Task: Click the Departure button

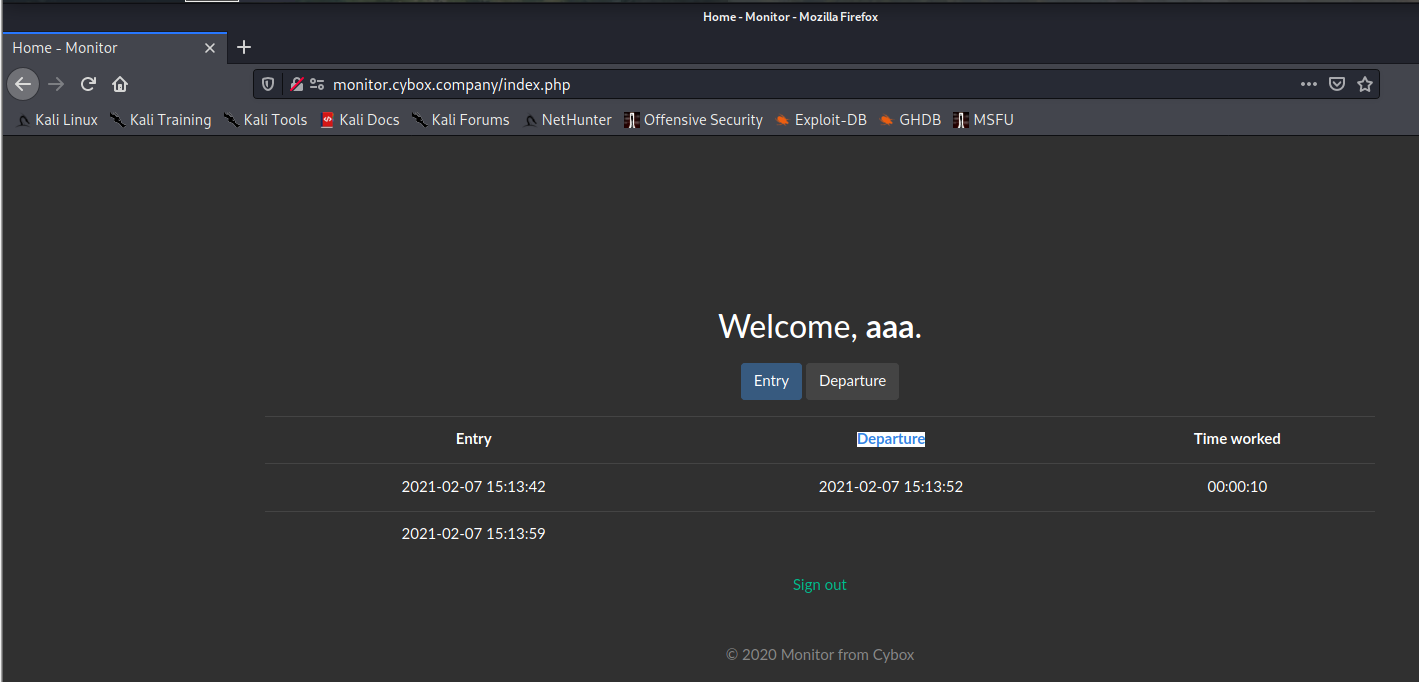Action: (x=852, y=381)
